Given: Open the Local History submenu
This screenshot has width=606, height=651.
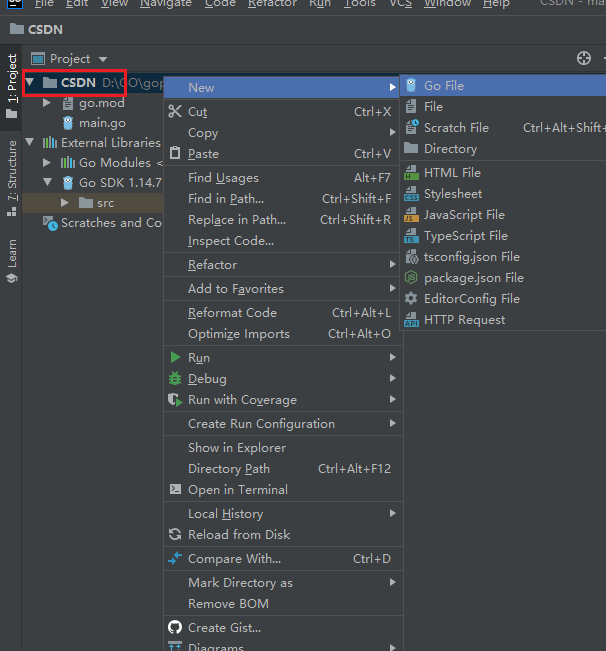Looking at the screenshot, I should pos(283,514).
